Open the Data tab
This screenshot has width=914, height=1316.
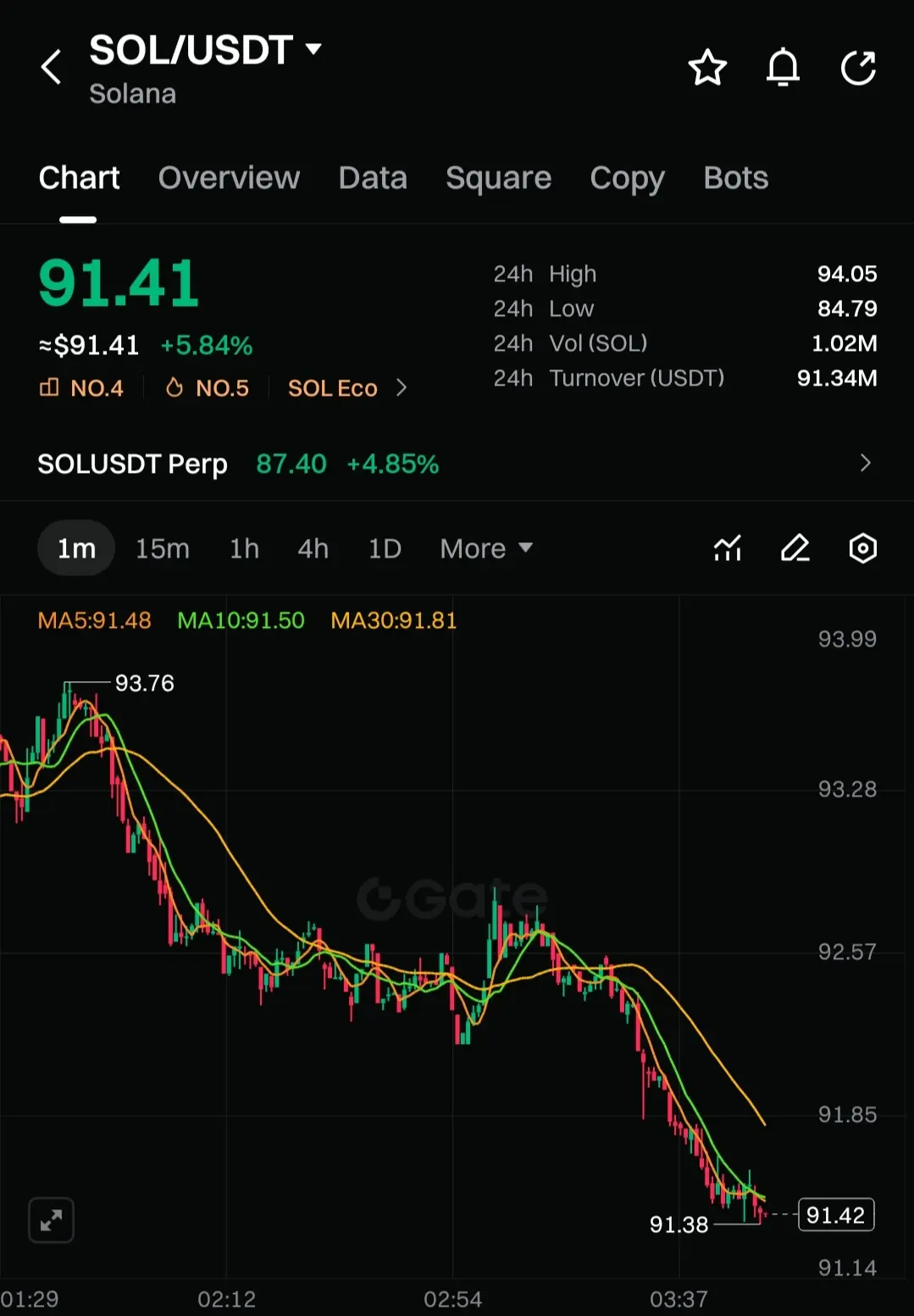[373, 178]
